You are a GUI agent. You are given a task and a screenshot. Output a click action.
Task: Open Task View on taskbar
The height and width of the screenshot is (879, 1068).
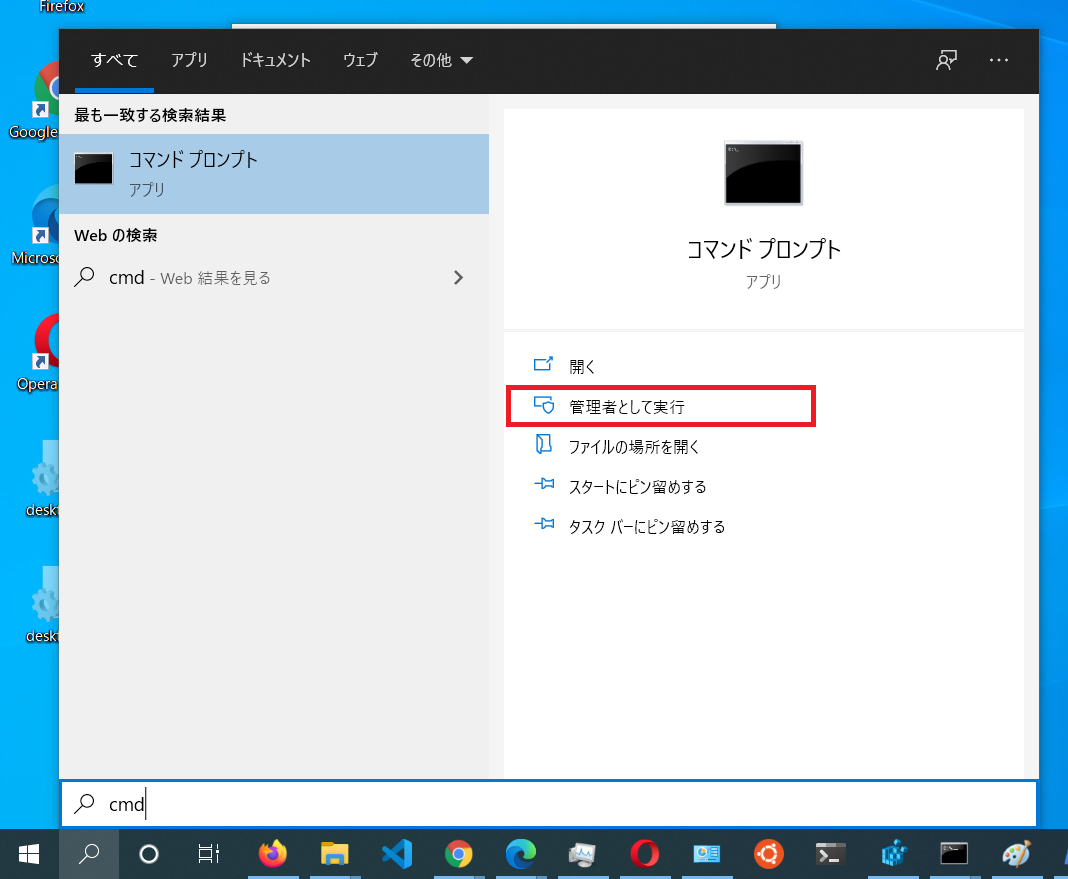pyautogui.click(x=208, y=854)
